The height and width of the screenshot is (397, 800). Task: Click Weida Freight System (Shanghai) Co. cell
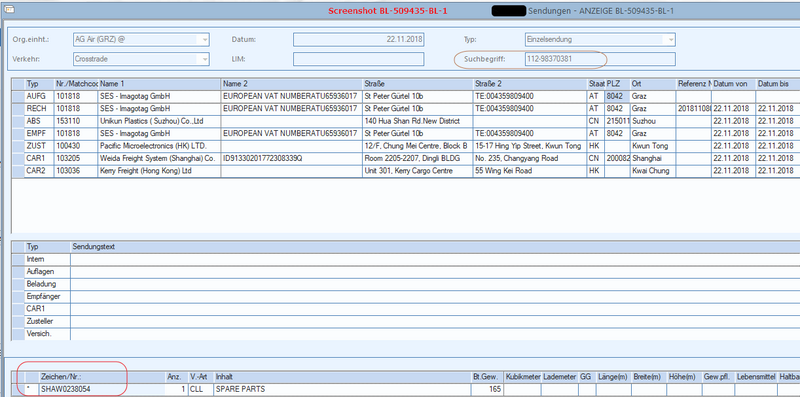click(x=159, y=158)
